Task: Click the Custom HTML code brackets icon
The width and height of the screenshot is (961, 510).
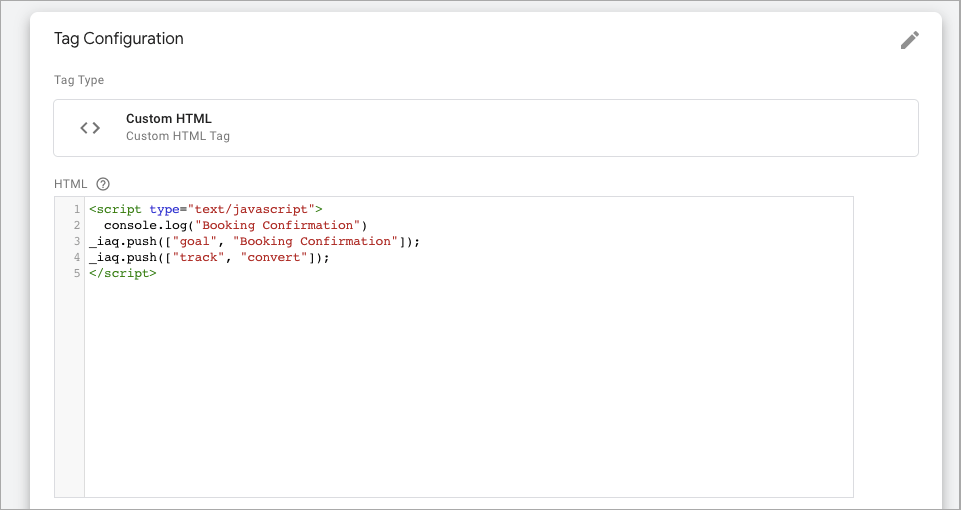Action: [x=90, y=128]
